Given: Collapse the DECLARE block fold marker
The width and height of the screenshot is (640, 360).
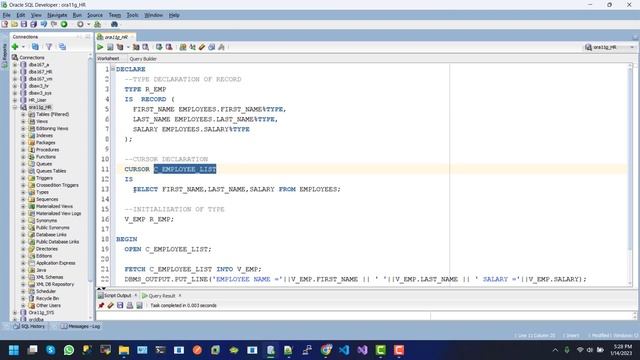Looking at the screenshot, I should point(113,69).
